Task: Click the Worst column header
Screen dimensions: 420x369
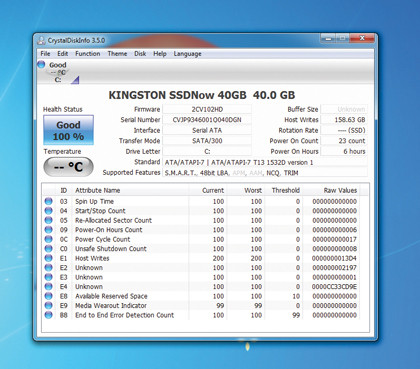Action: tap(246, 190)
